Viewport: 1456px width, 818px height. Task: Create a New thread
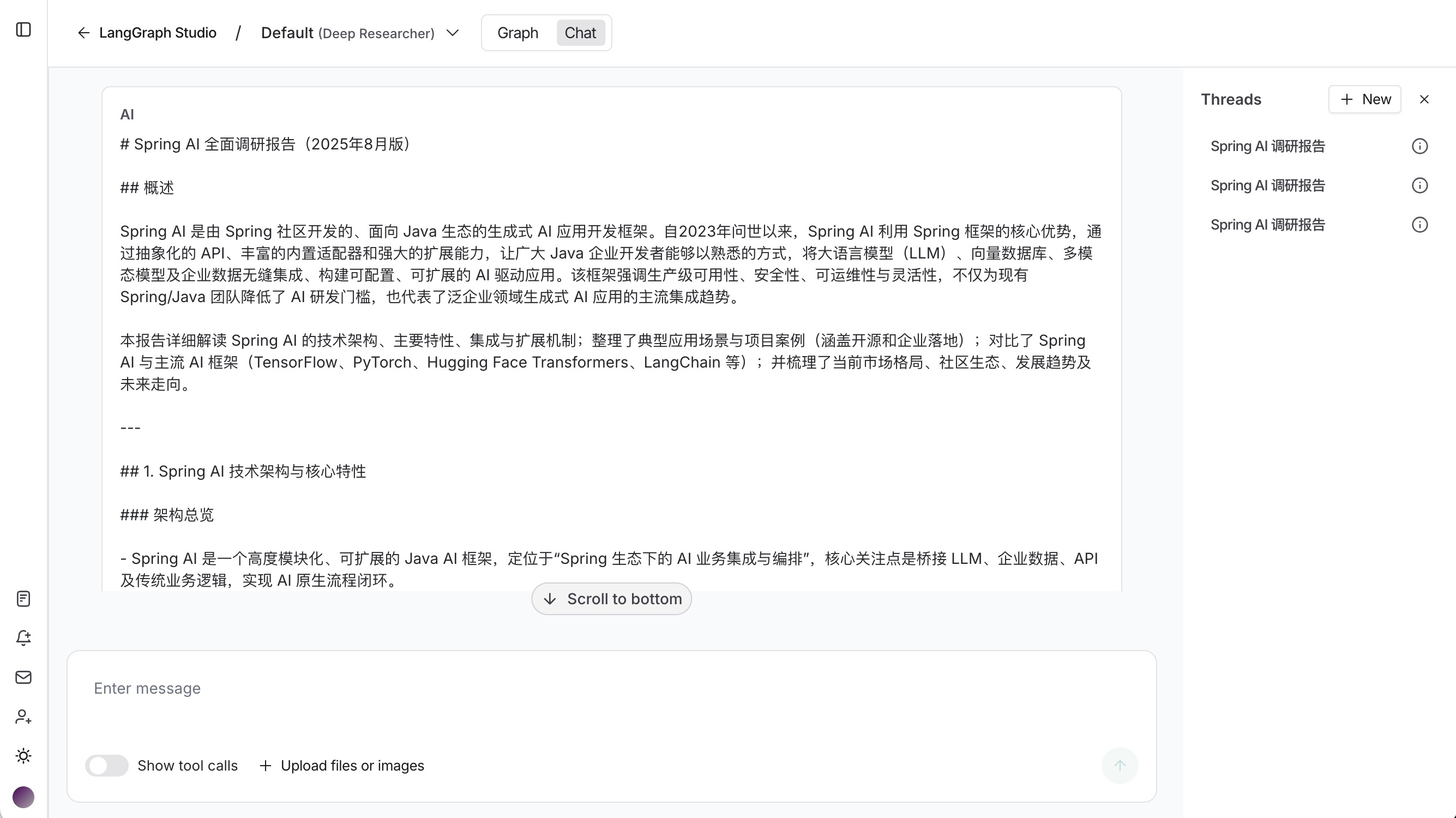[x=1364, y=99]
